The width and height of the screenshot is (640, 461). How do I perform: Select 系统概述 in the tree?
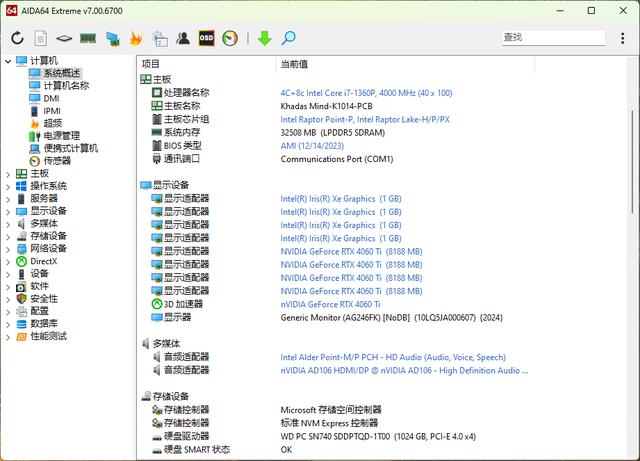[x=62, y=73]
